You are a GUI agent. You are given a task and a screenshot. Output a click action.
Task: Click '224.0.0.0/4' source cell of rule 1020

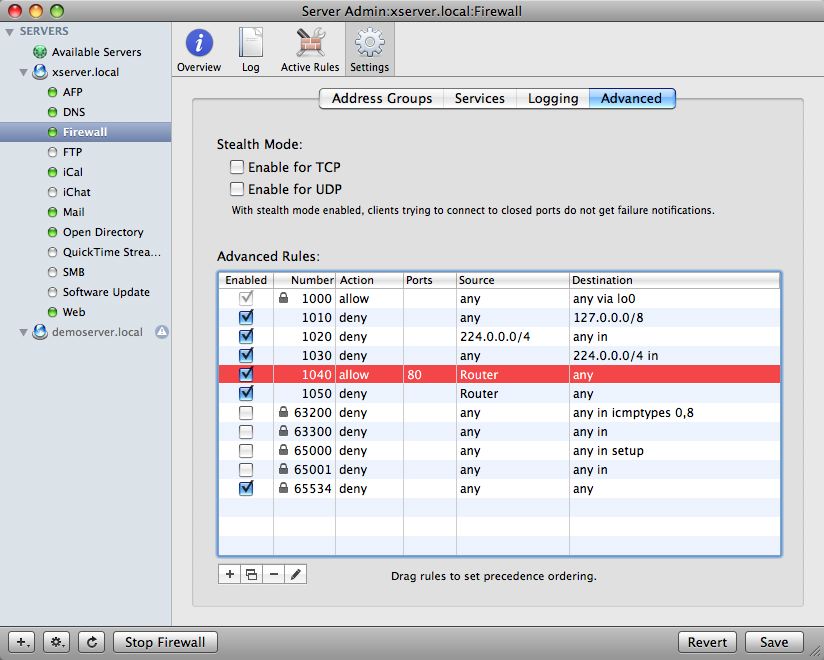tap(495, 336)
